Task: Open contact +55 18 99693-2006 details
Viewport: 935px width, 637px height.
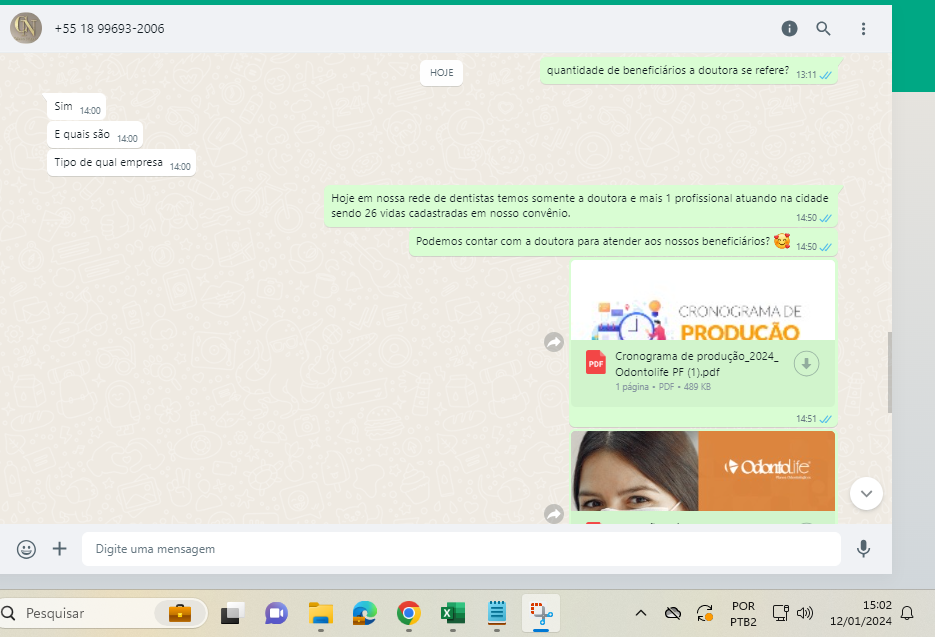Action: [110, 29]
